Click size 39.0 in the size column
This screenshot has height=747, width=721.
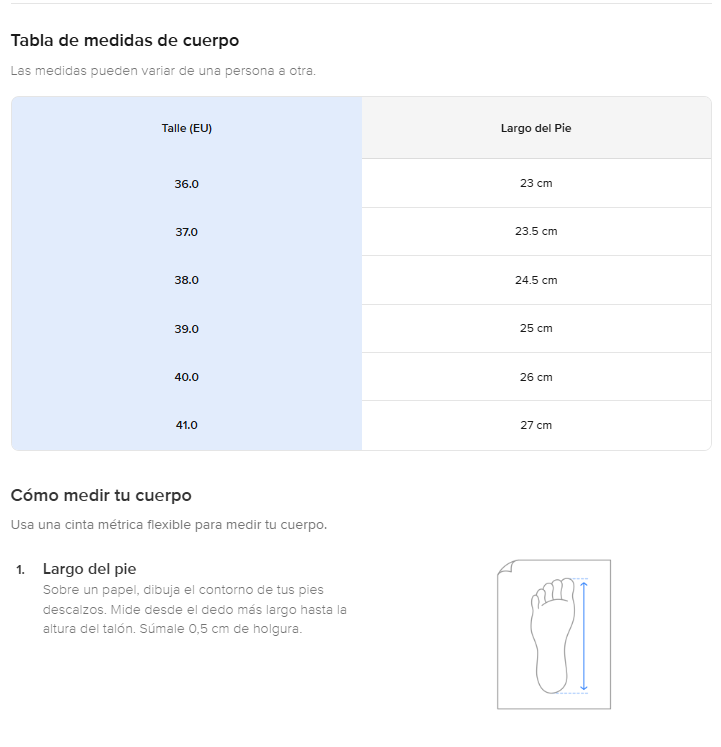(x=187, y=329)
